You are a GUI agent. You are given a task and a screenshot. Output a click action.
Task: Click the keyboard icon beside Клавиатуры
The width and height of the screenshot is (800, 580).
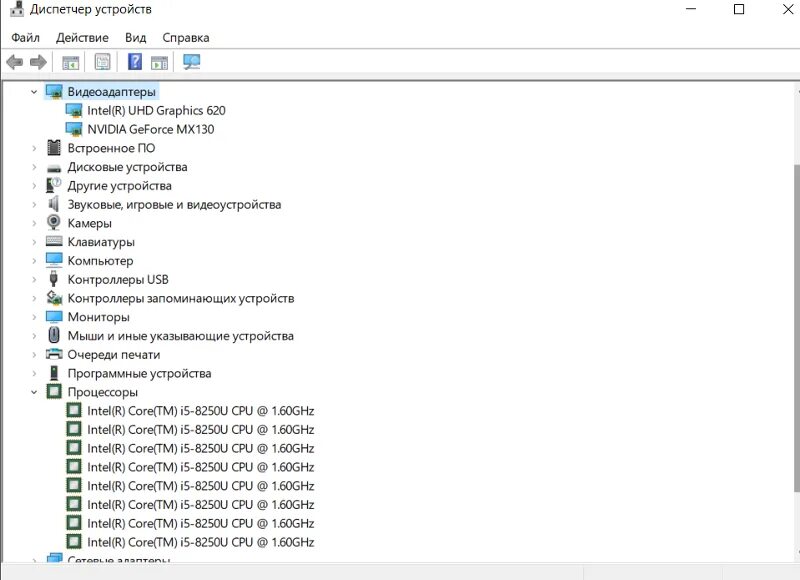[54, 241]
